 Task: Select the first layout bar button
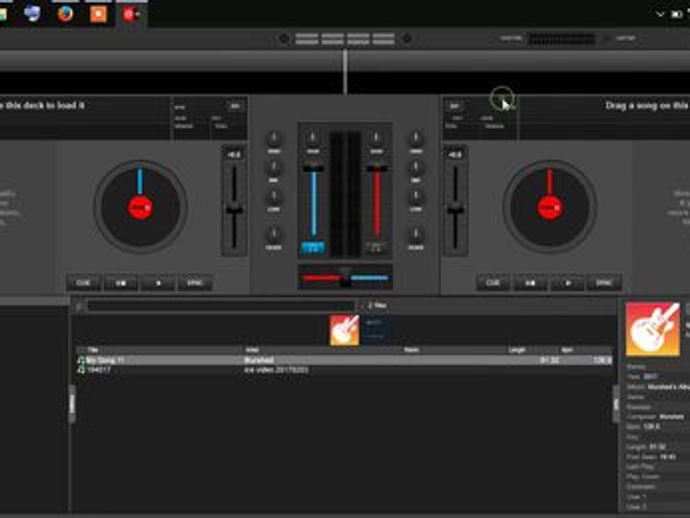pyautogui.click(x=307, y=39)
